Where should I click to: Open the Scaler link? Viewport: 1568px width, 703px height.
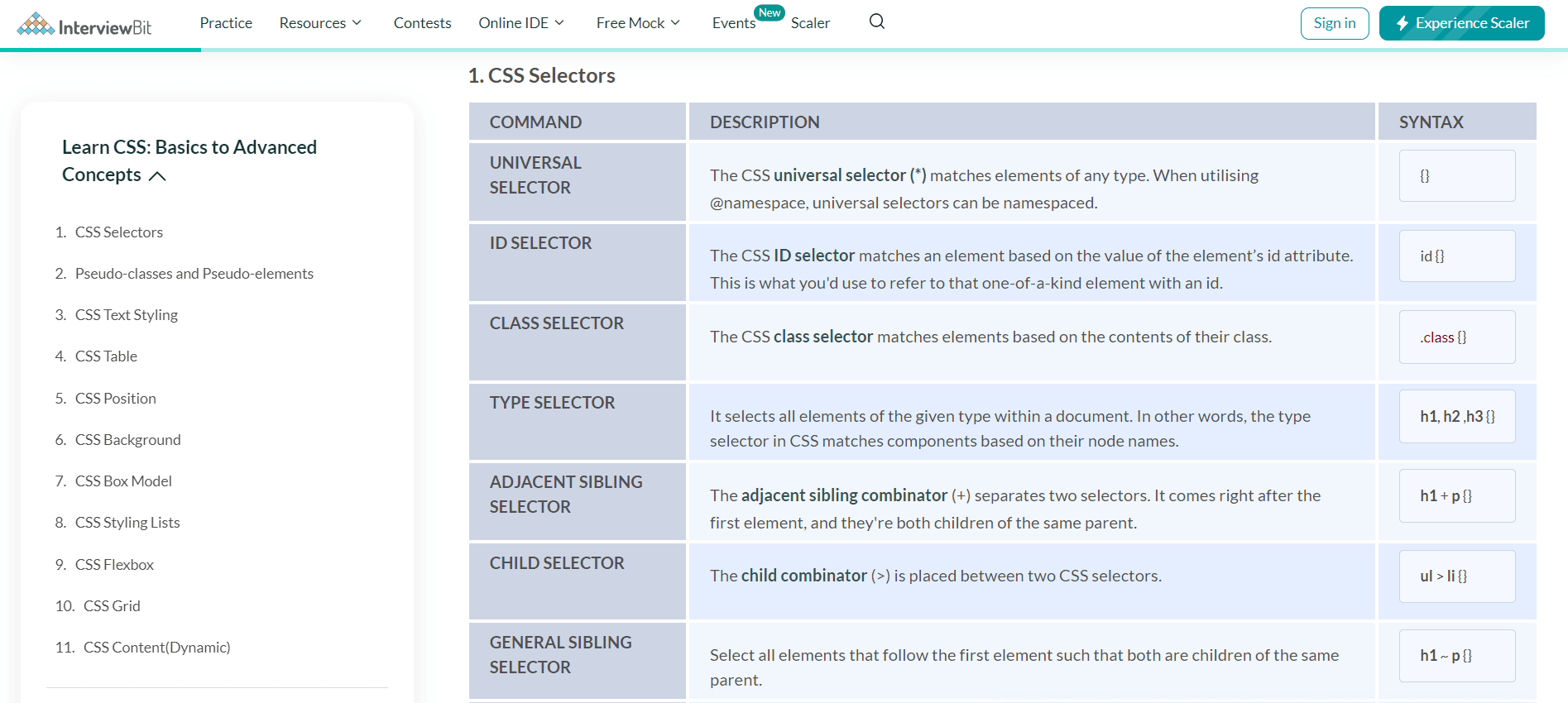pos(810,23)
